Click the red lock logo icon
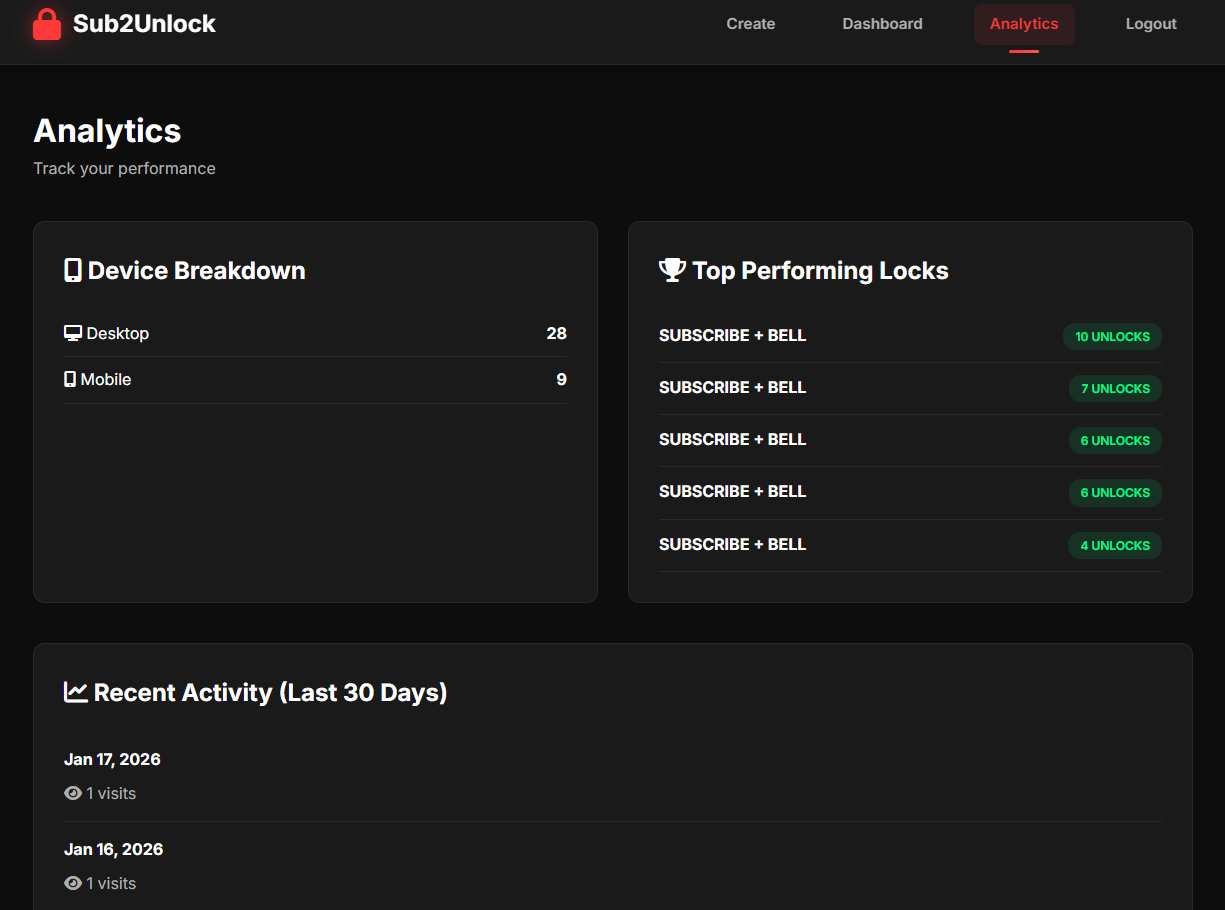The image size is (1225, 910). pos(47,24)
